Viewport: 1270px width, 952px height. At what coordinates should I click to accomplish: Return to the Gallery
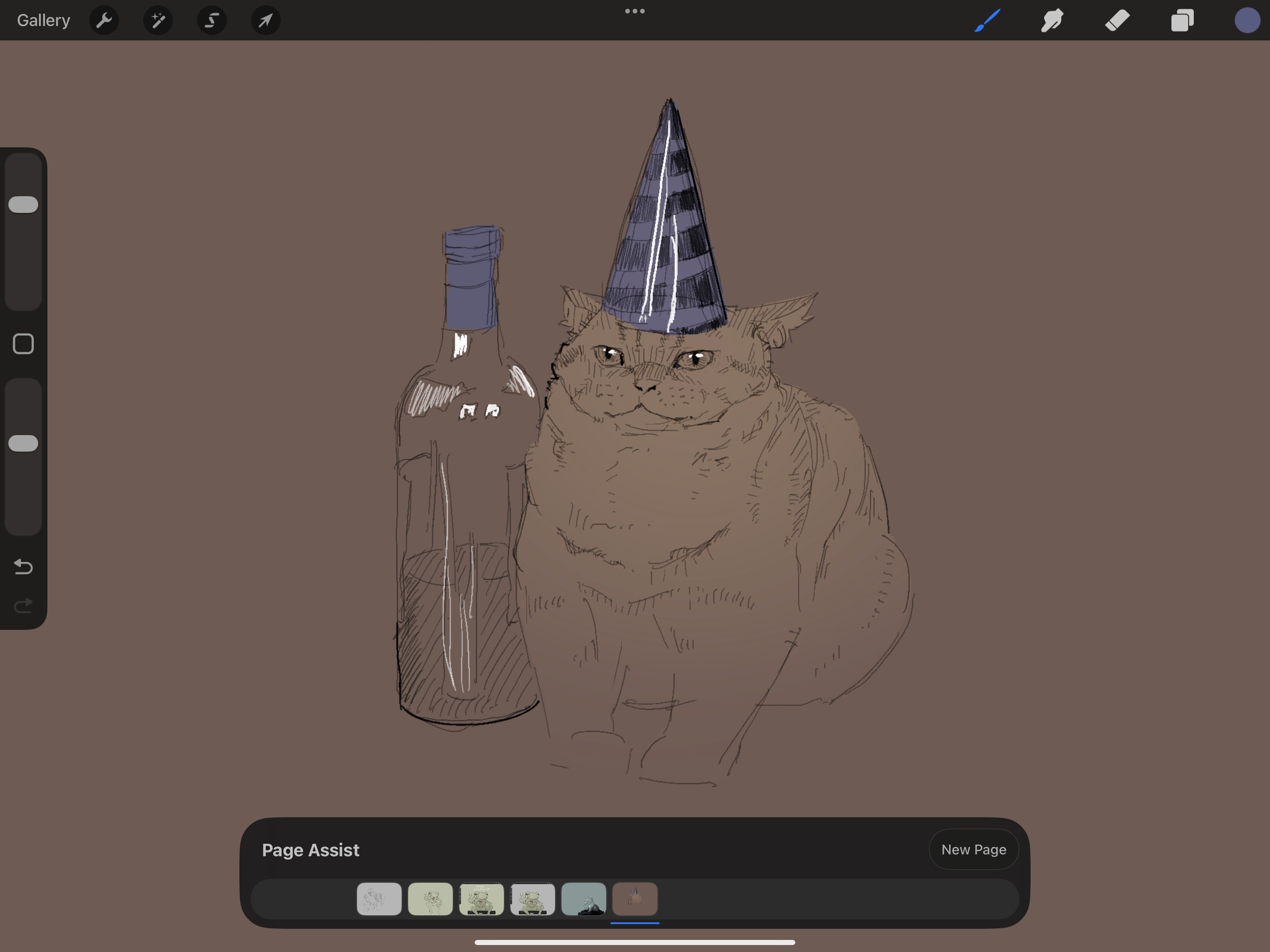44,21
